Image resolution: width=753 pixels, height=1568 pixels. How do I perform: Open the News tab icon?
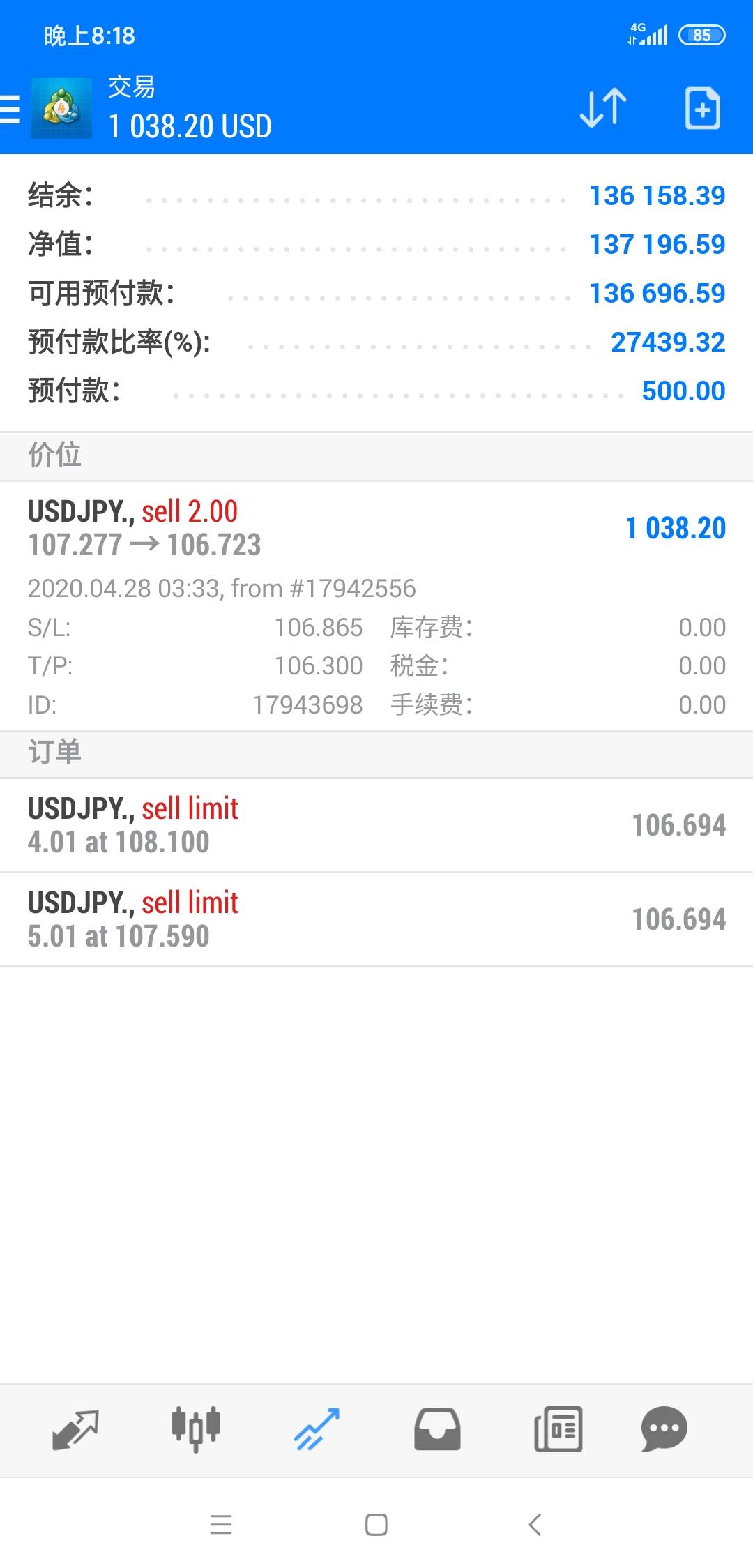tap(558, 1428)
